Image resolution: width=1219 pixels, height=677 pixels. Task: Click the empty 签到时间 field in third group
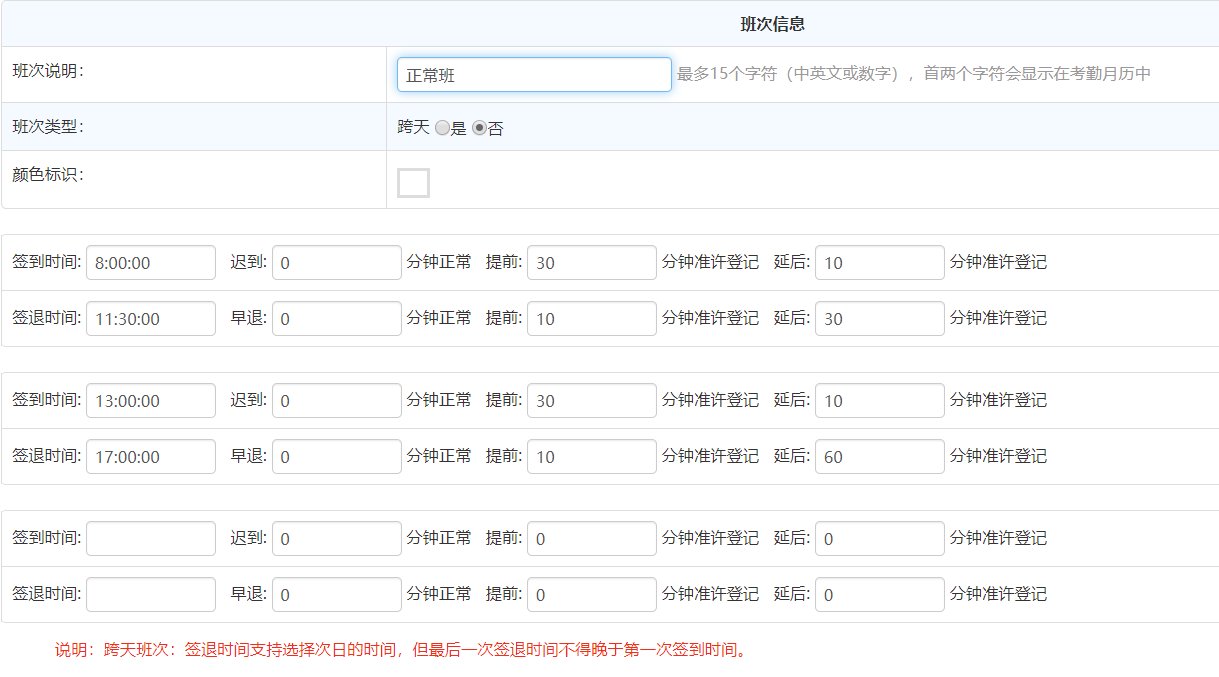pyautogui.click(x=151, y=539)
